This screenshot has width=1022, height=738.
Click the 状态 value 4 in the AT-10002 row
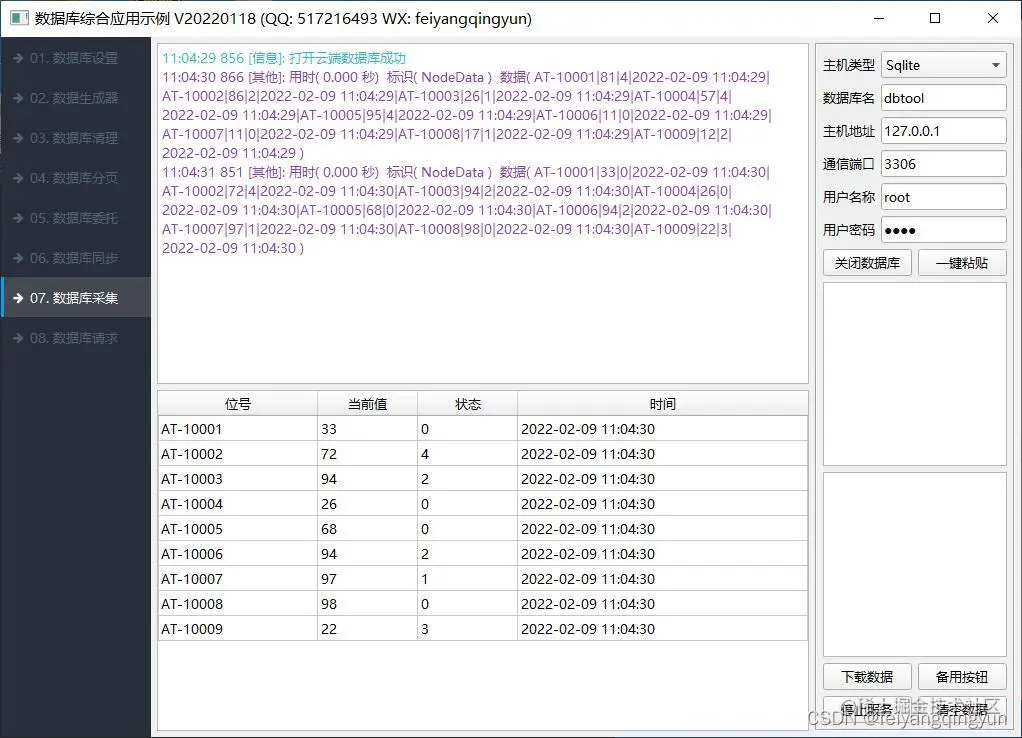tap(467, 454)
